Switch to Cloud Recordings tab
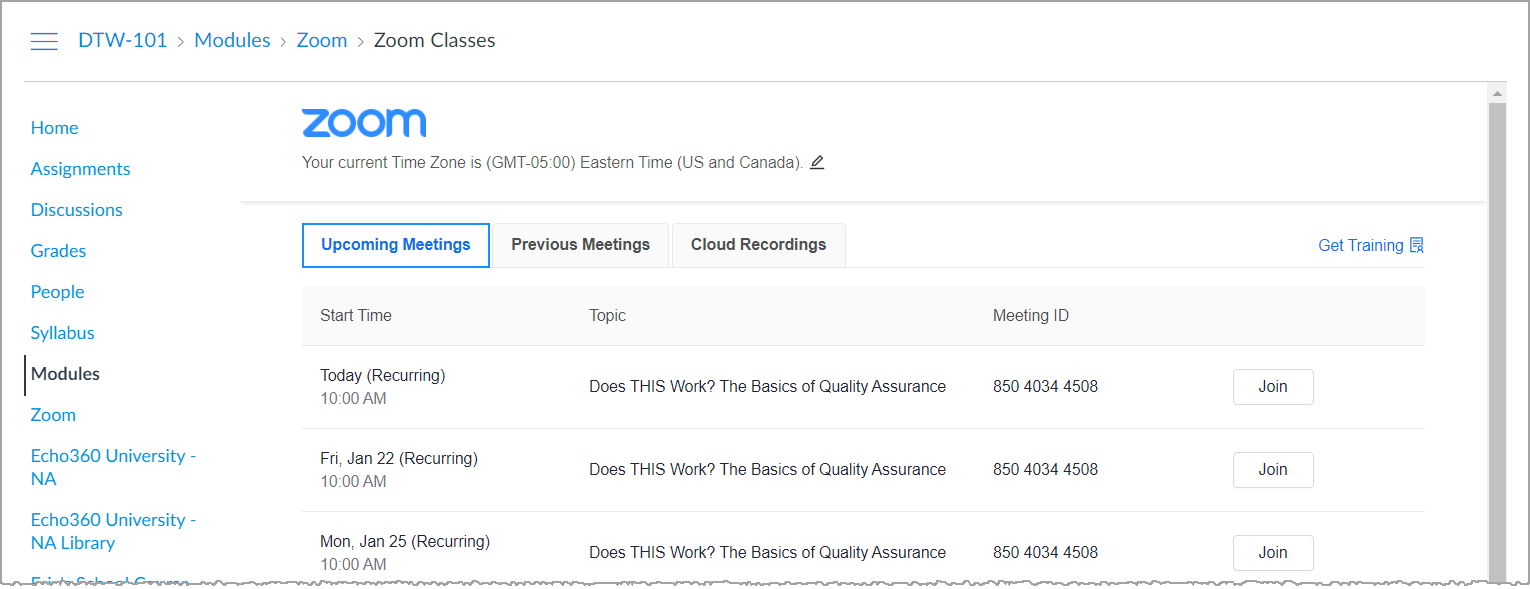The width and height of the screenshot is (1530, 589). (x=759, y=245)
